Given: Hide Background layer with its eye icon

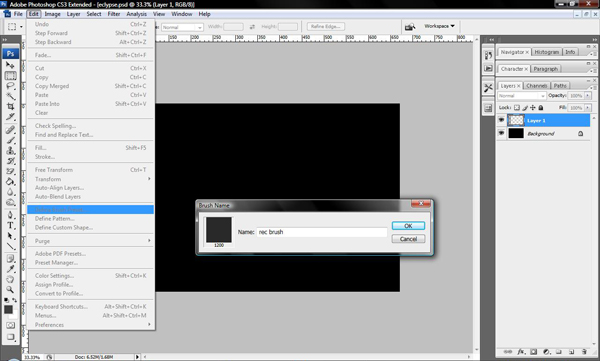Looking at the screenshot, I should (x=501, y=133).
